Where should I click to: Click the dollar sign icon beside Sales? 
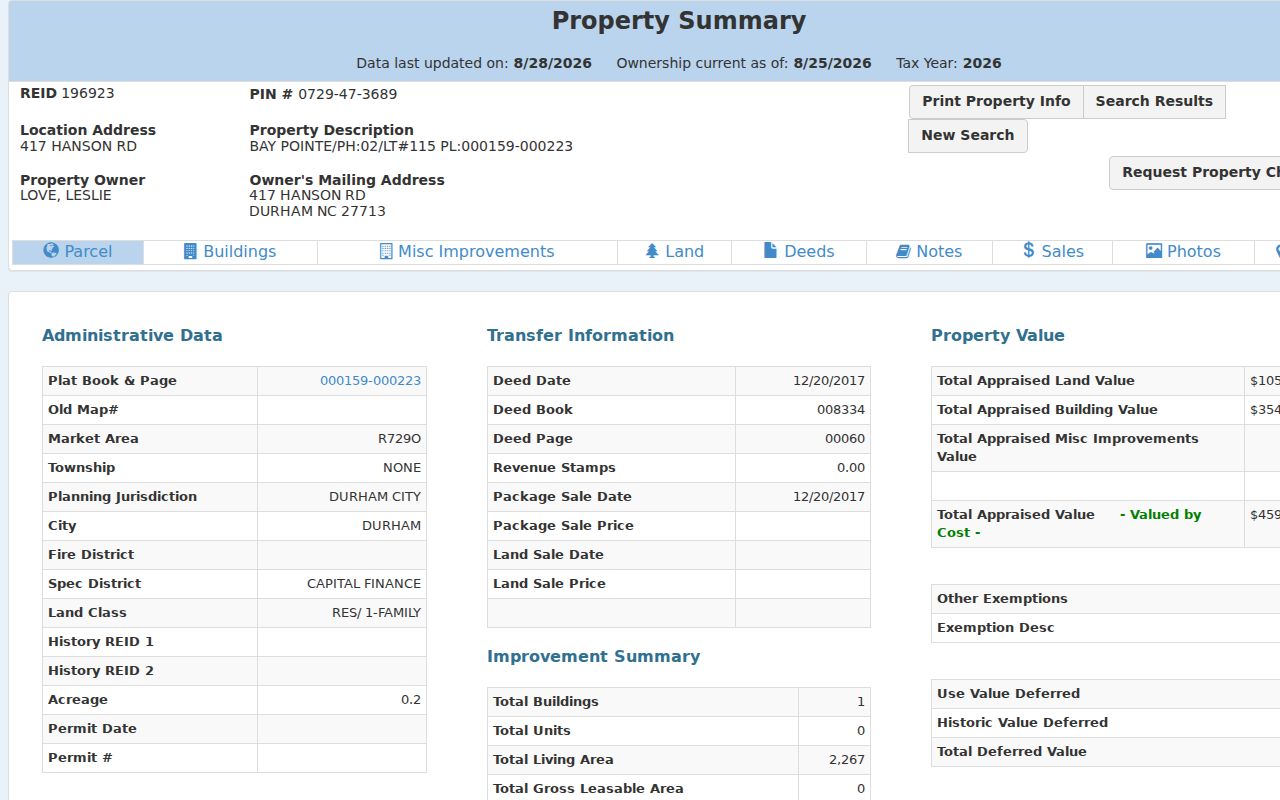click(x=1029, y=251)
